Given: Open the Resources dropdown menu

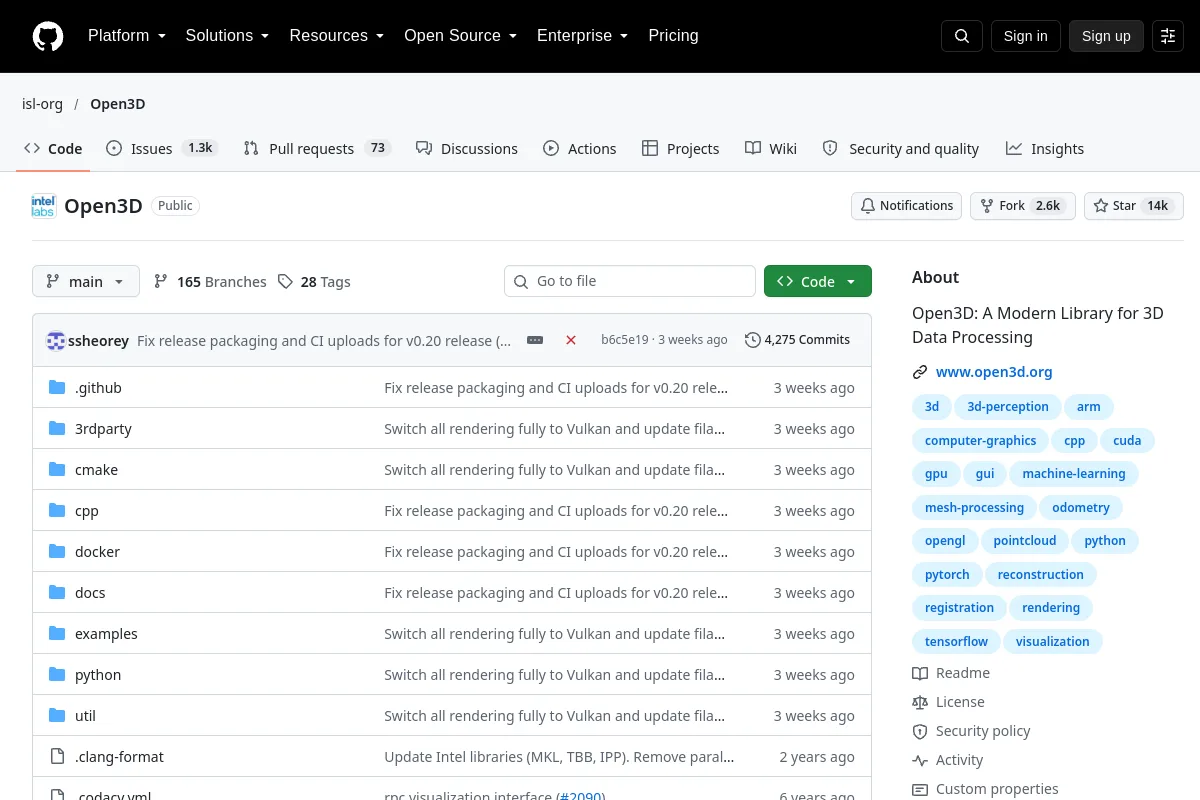Looking at the screenshot, I should pyautogui.click(x=337, y=36).
